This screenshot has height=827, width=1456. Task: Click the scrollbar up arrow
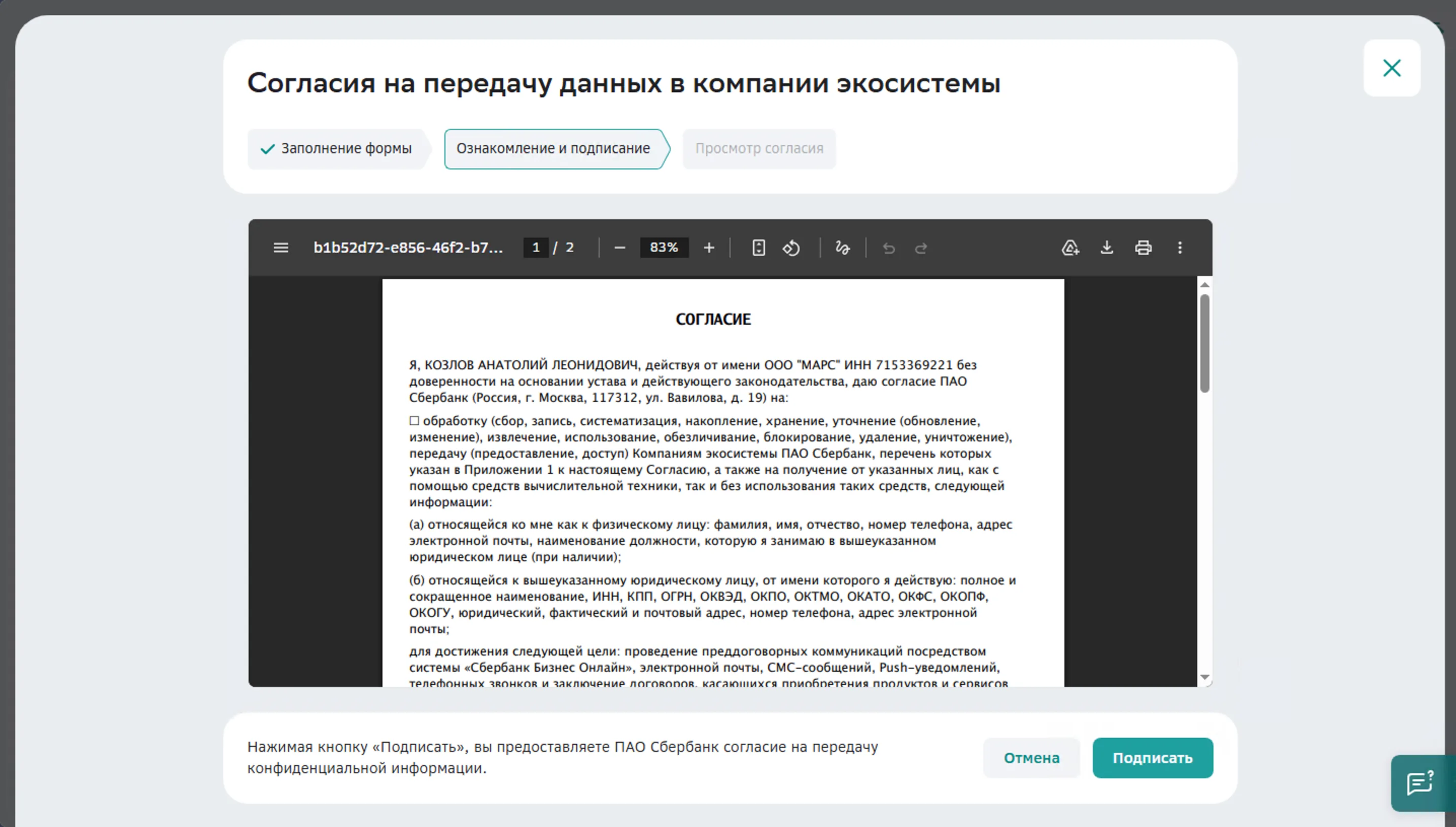(1204, 285)
